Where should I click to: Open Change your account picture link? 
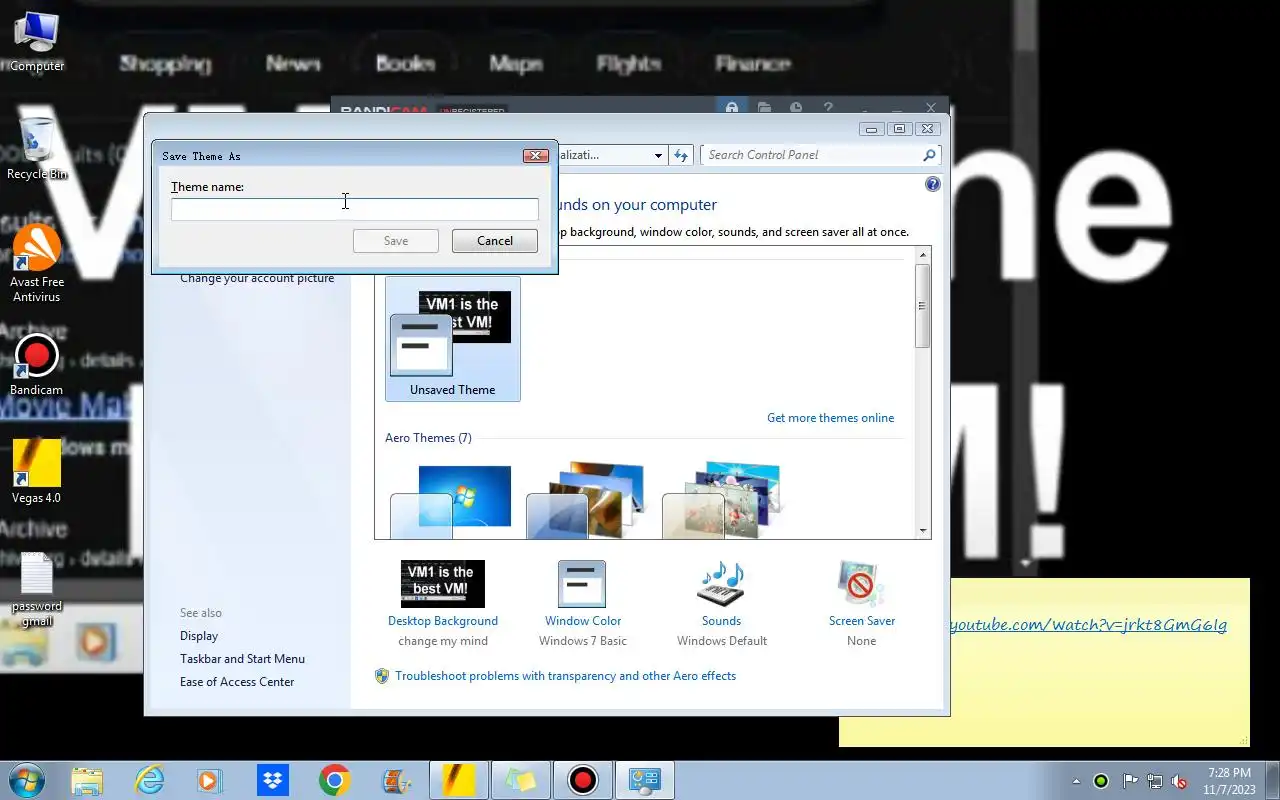[257, 278]
